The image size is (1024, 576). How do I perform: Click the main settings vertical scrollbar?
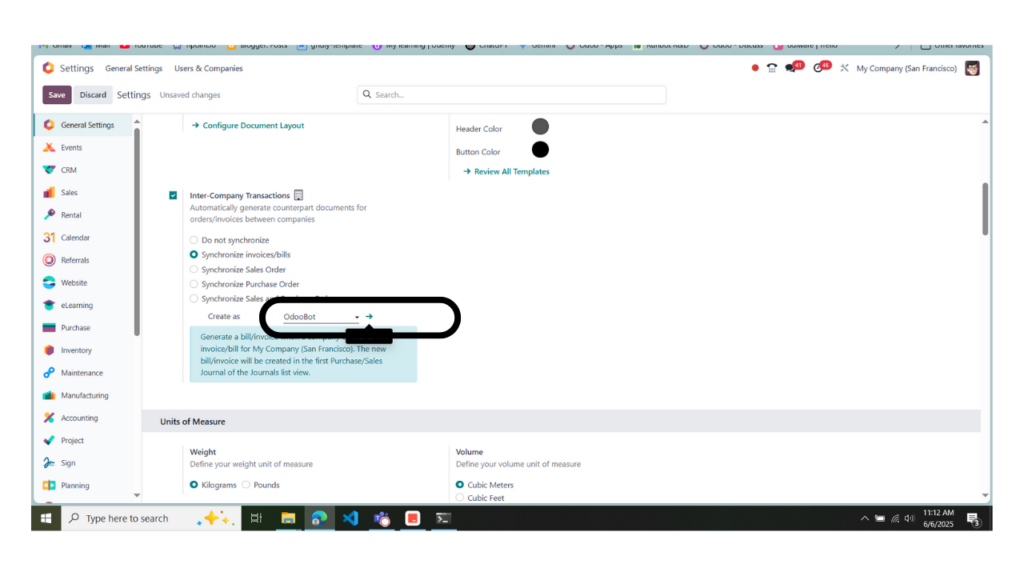point(985,209)
